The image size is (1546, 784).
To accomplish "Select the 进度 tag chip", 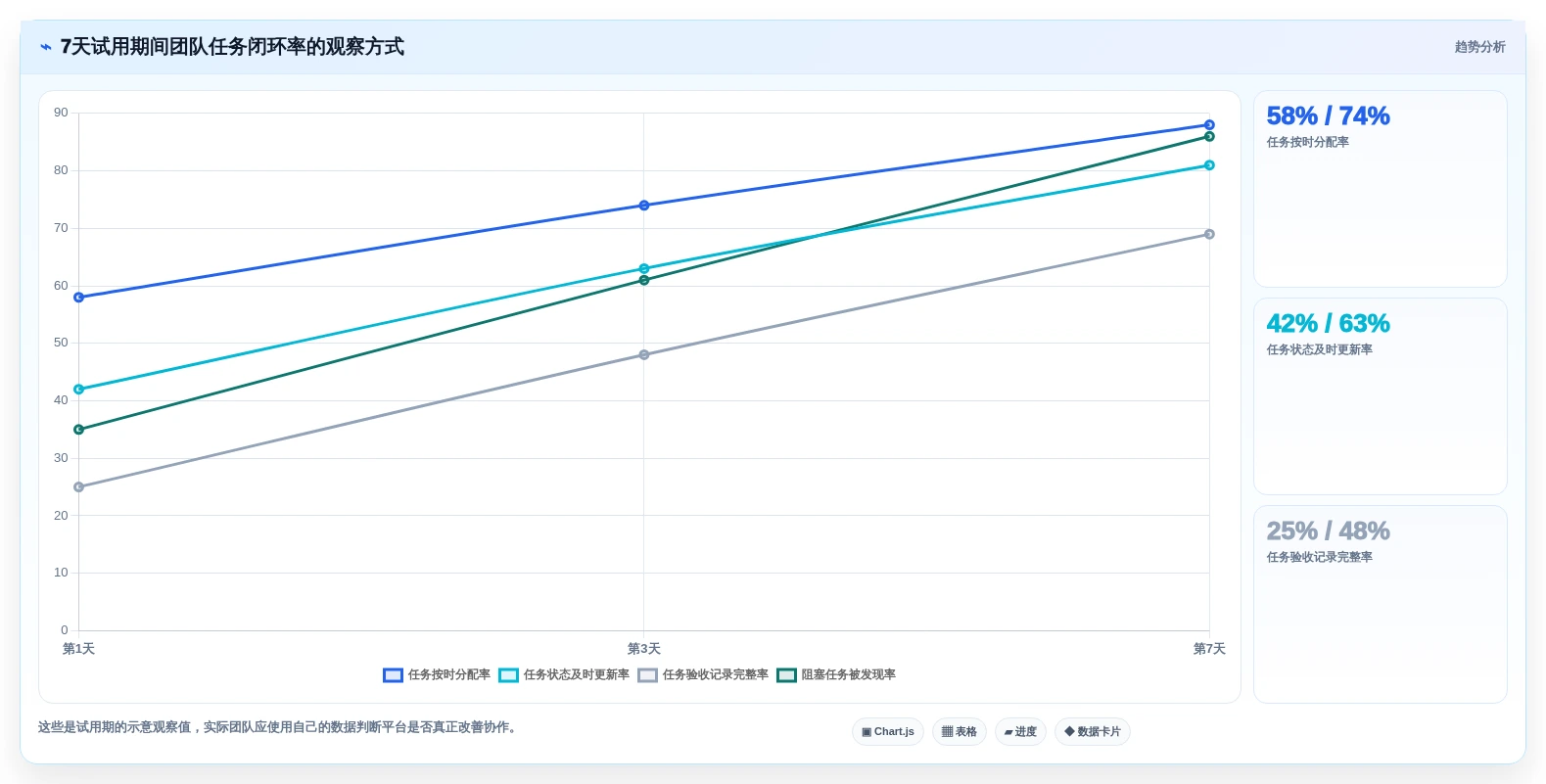I will [1020, 732].
